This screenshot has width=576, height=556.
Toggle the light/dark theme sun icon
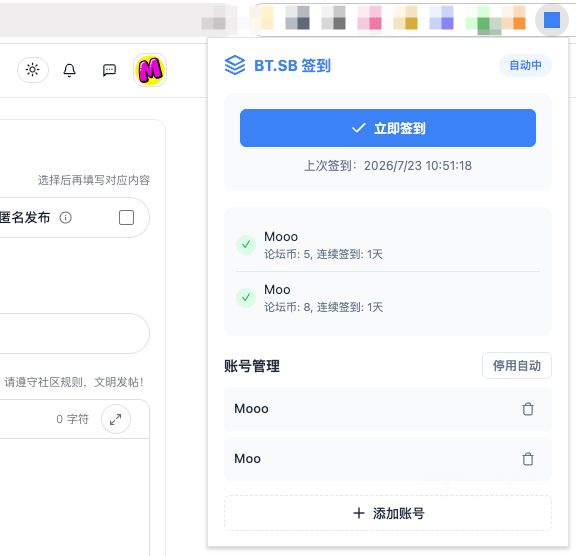pos(33,70)
